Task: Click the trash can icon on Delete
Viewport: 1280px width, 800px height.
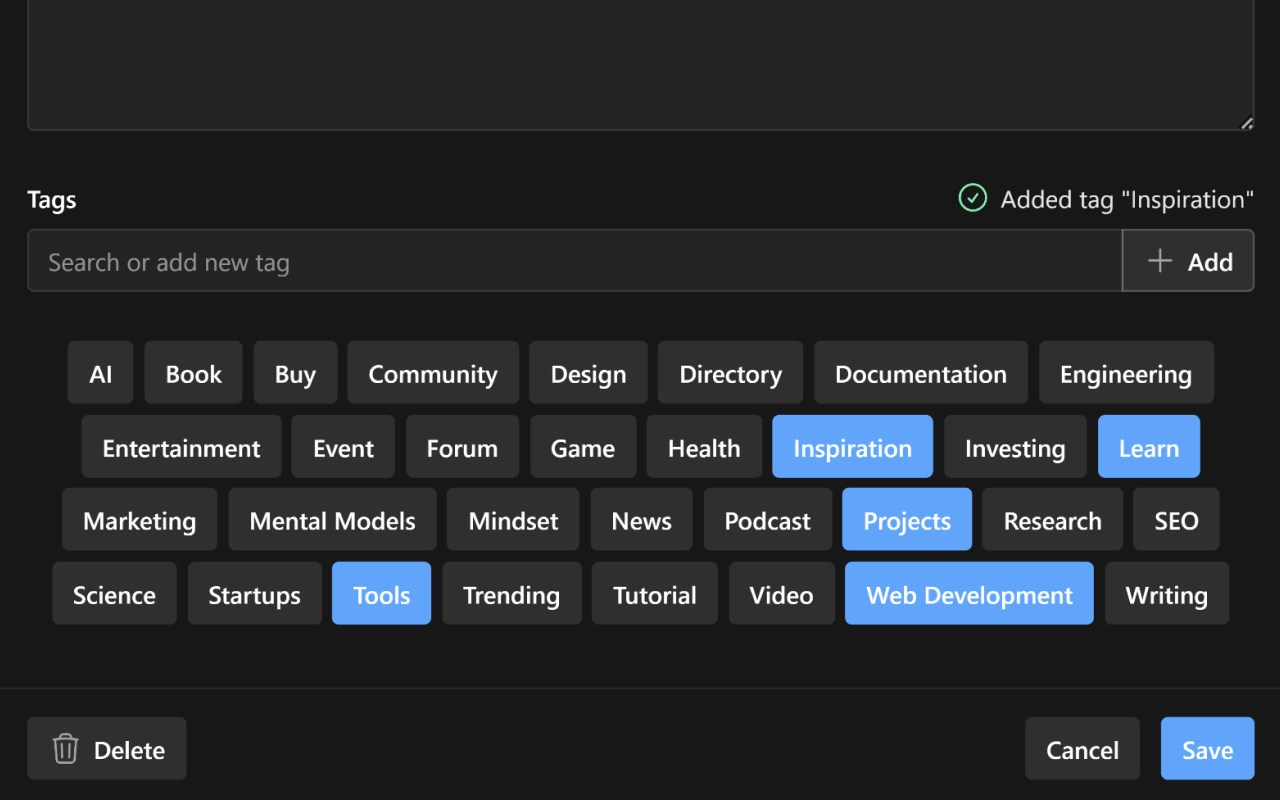Action: tap(65, 749)
